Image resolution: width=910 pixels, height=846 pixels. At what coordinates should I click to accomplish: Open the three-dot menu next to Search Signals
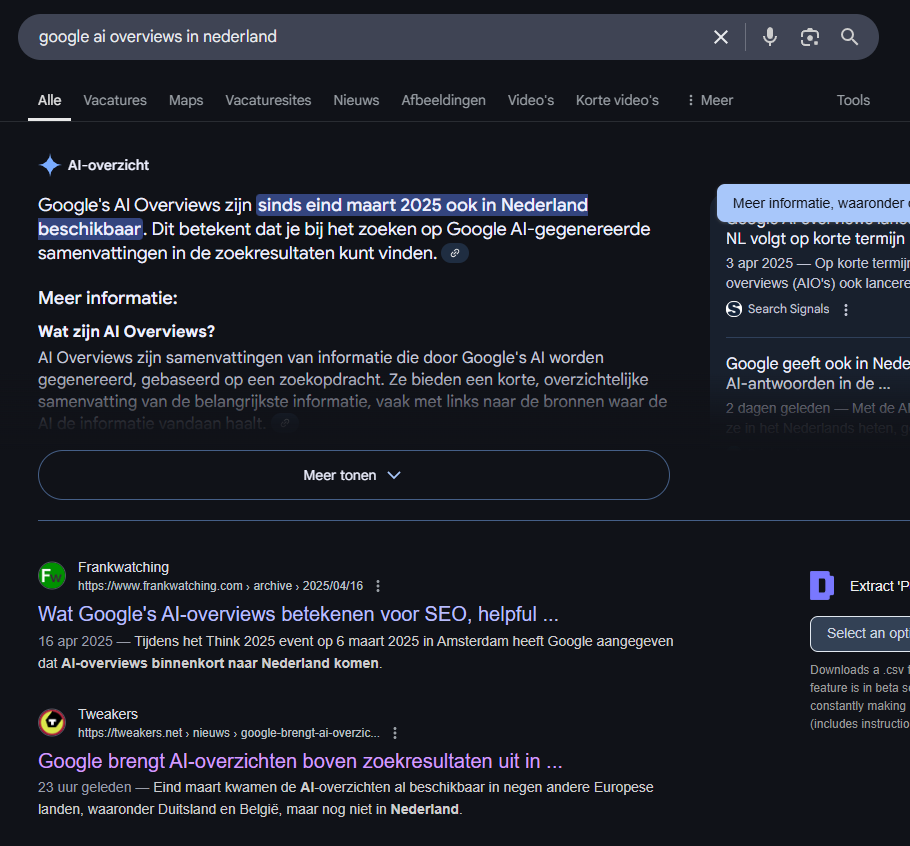click(x=846, y=310)
